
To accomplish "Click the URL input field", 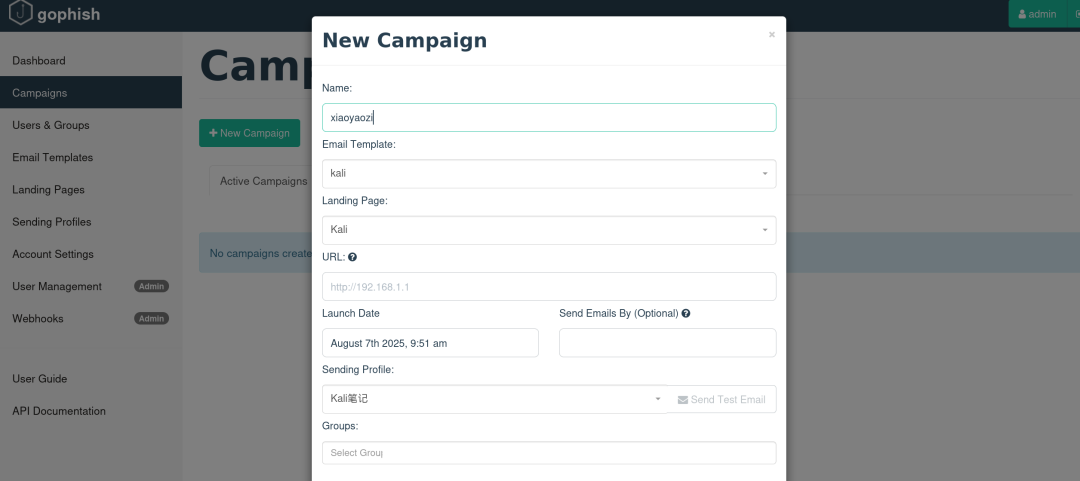I will pyautogui.click(x=549, y=287).
